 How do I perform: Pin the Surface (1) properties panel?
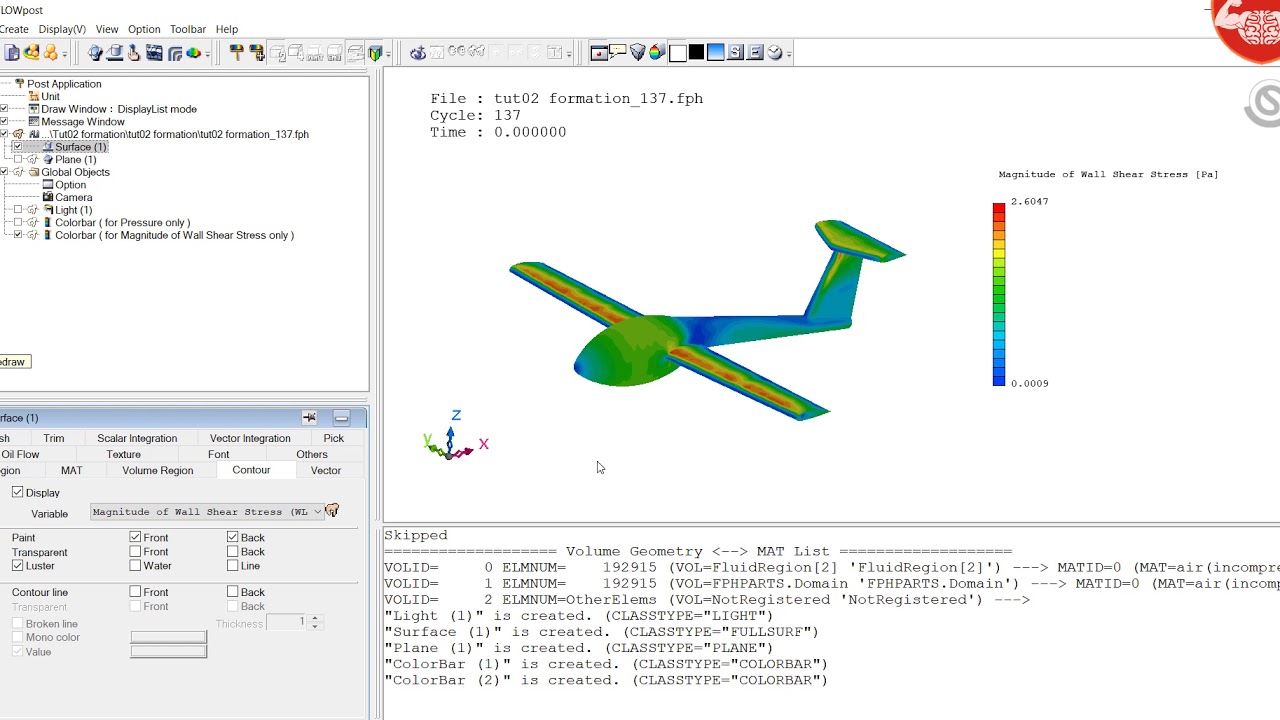click(x=309, y=417)
